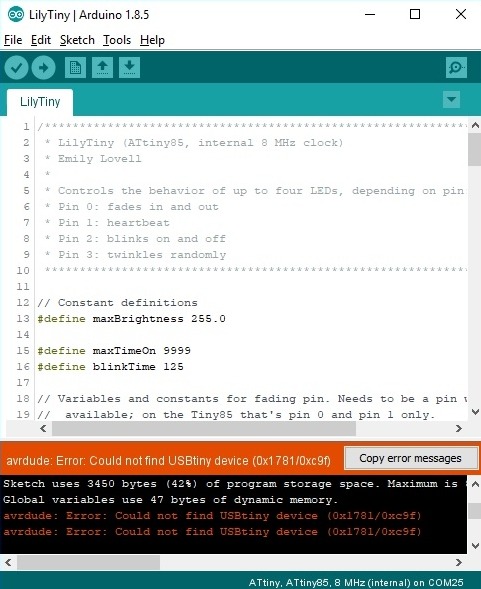This screenshot has width=481, height=589.
Task: Click editor horizontal scrollbar right arrow
Action: click(459, 429)
